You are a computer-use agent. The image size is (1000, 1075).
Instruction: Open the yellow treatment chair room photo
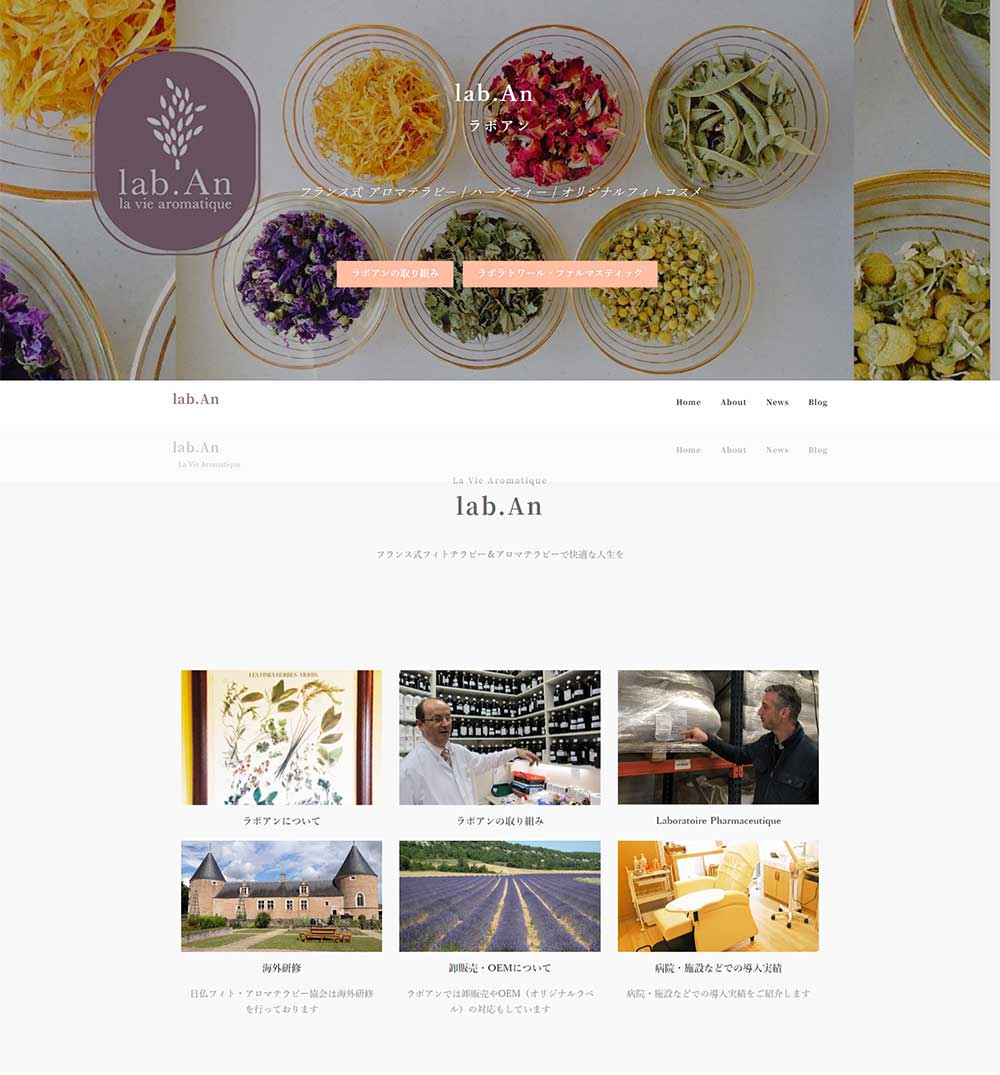click(x=718, y=896)
